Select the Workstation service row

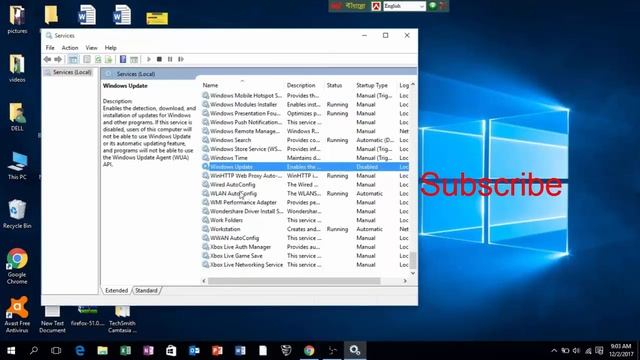[x=305, y=229]
